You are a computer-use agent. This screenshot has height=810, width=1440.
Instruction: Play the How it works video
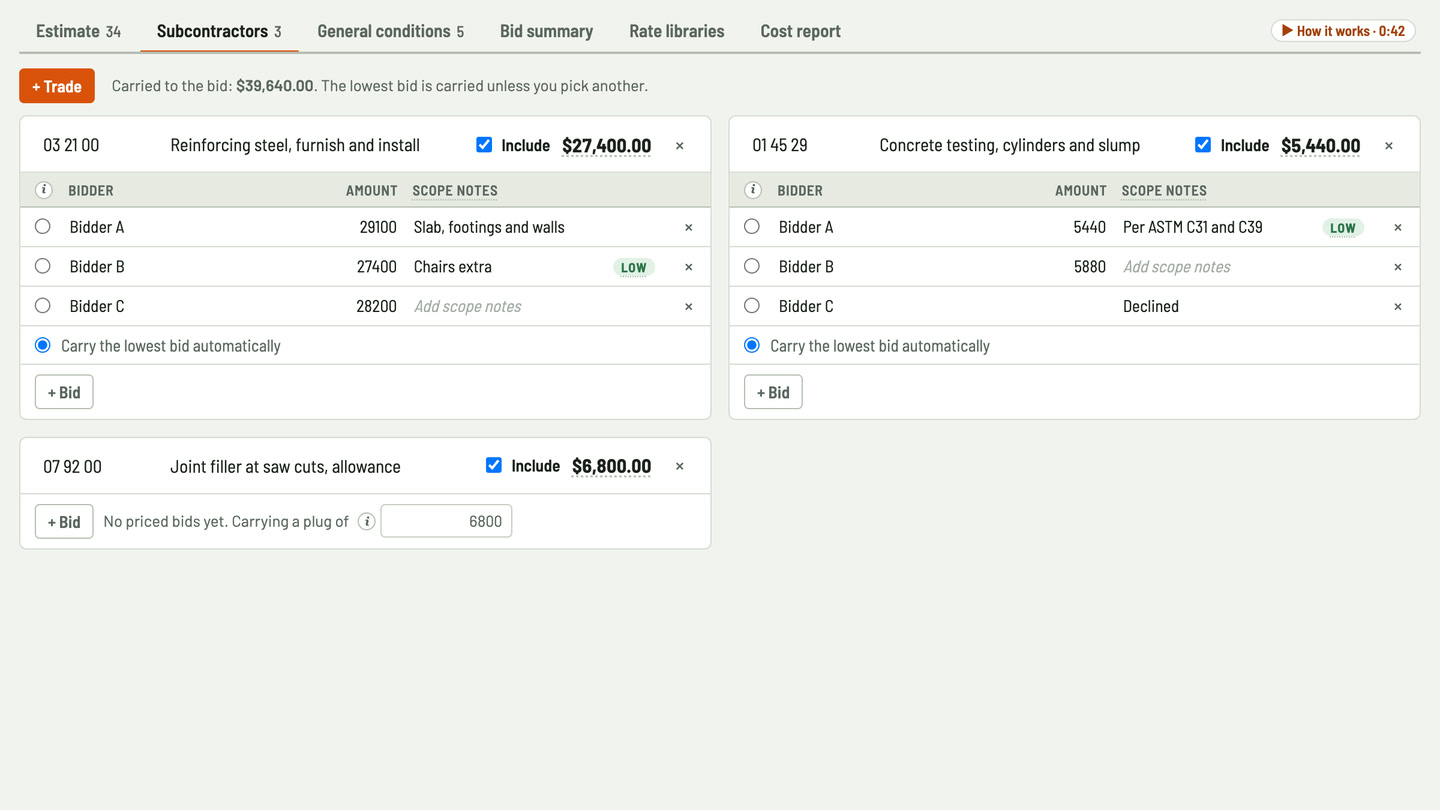pyautogui.click(x=1343, y=31)
